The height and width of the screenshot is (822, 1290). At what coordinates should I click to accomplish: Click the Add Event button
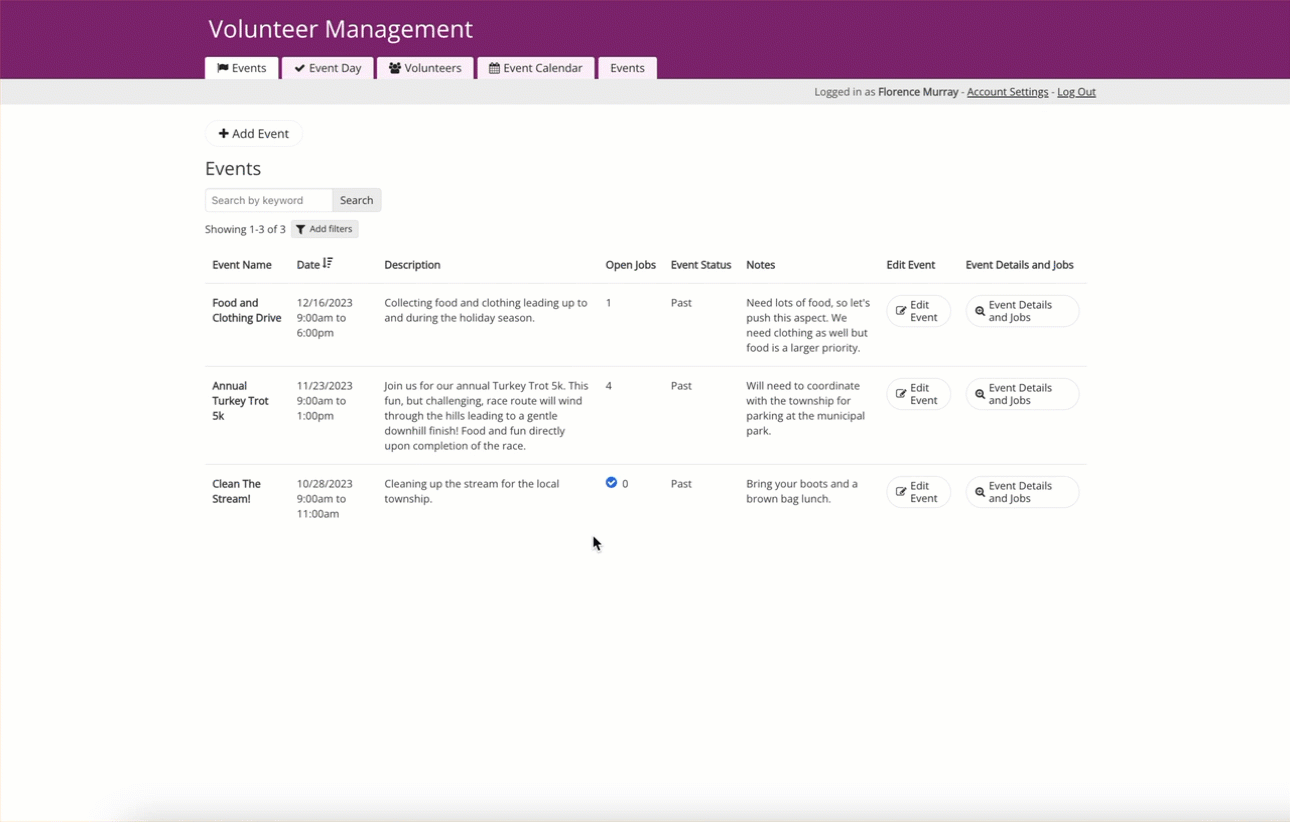point(254,134)
